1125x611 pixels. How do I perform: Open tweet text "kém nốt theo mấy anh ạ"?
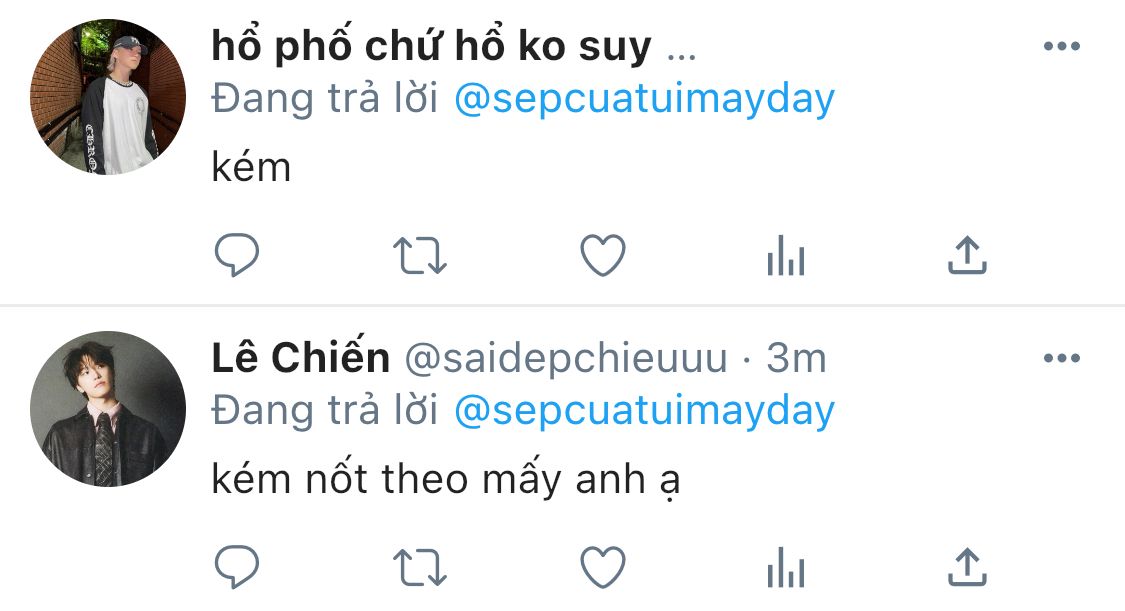click(446, 478)
